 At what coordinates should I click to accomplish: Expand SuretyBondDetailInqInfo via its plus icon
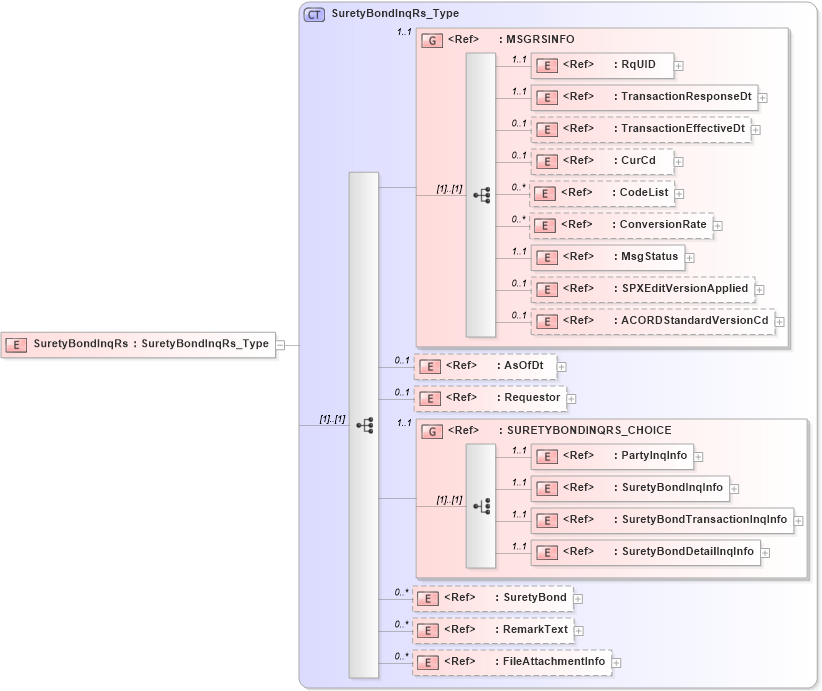click(763, 552)
